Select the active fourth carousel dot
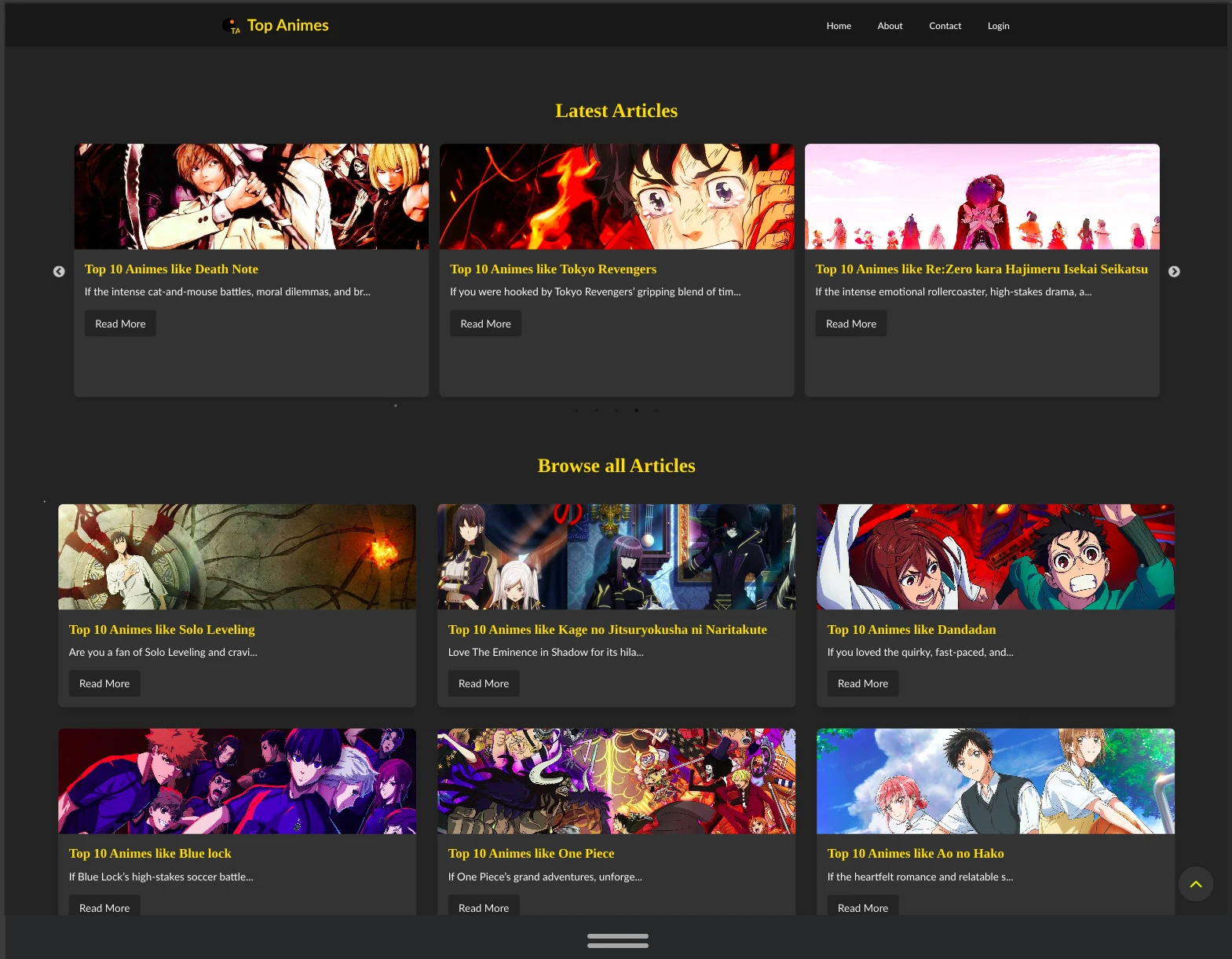This screenshot has height=959, width=1232. click(636, 410)
